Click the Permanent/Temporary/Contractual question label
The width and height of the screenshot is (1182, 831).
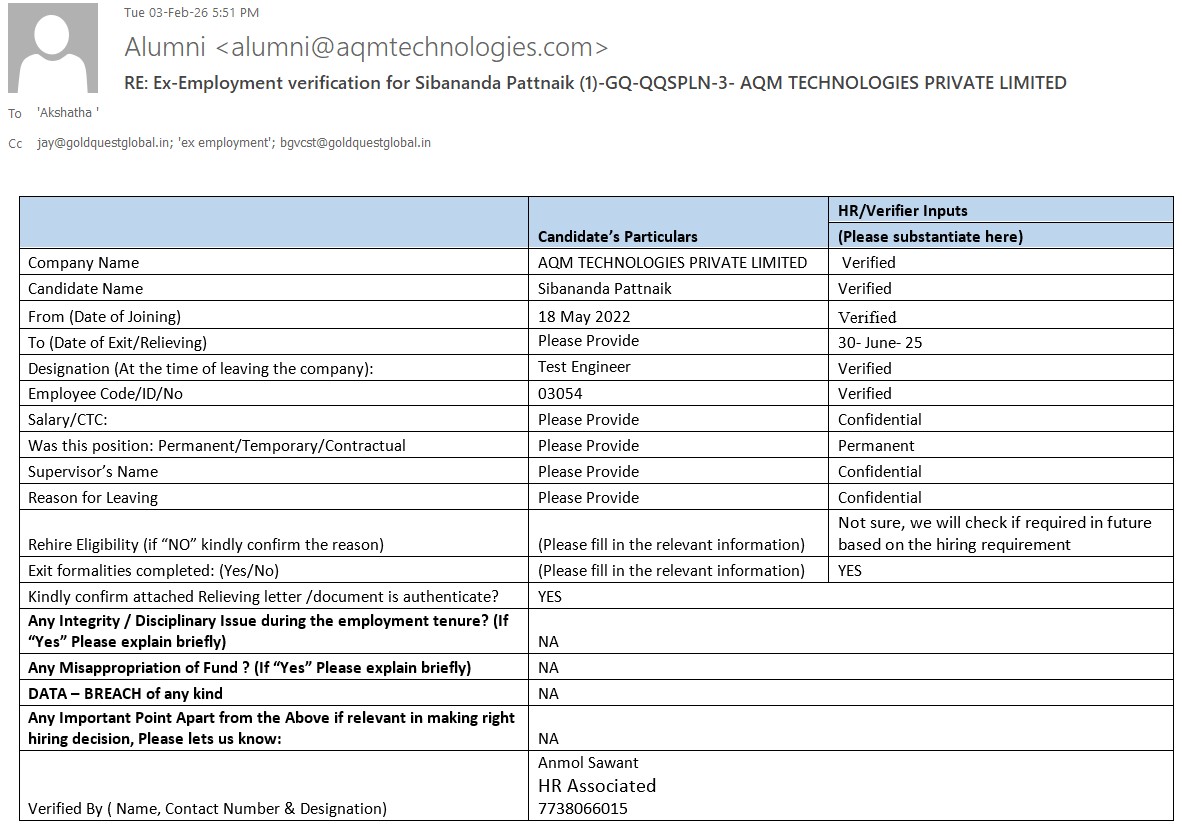click(x=216, y=446)
